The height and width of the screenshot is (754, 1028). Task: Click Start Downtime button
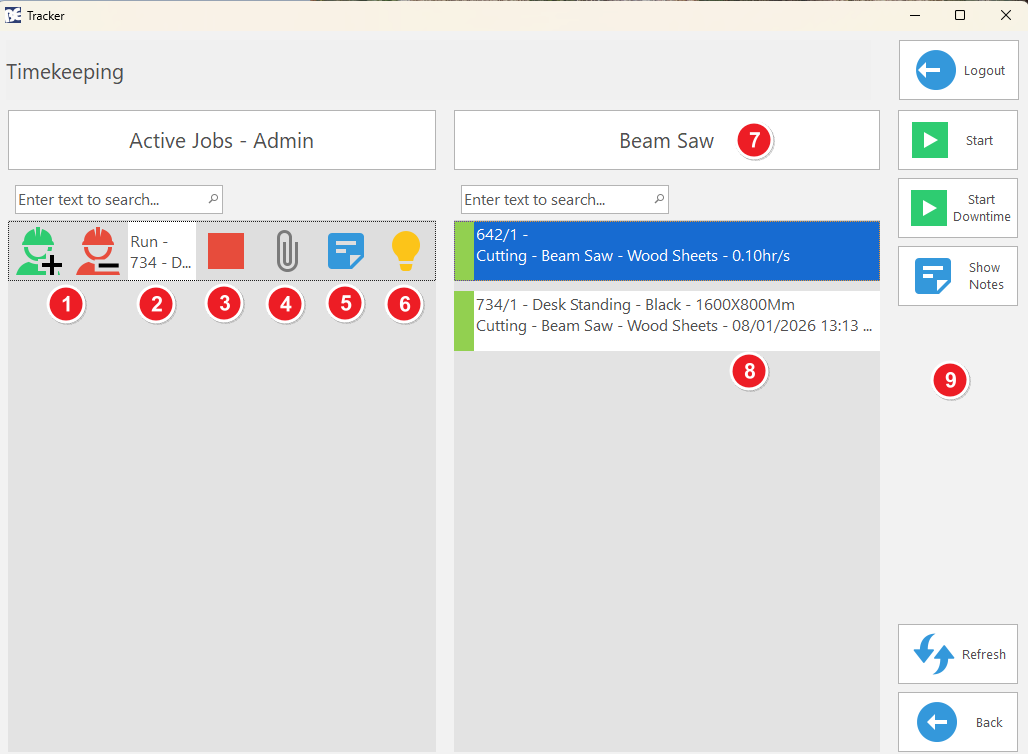point(958,208)
